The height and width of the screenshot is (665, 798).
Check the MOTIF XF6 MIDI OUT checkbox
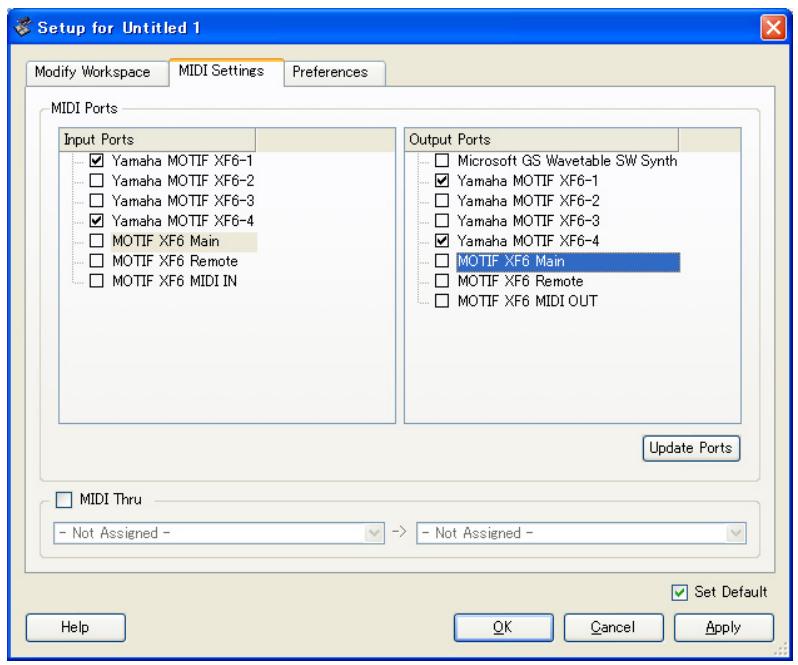coord(442,301)
